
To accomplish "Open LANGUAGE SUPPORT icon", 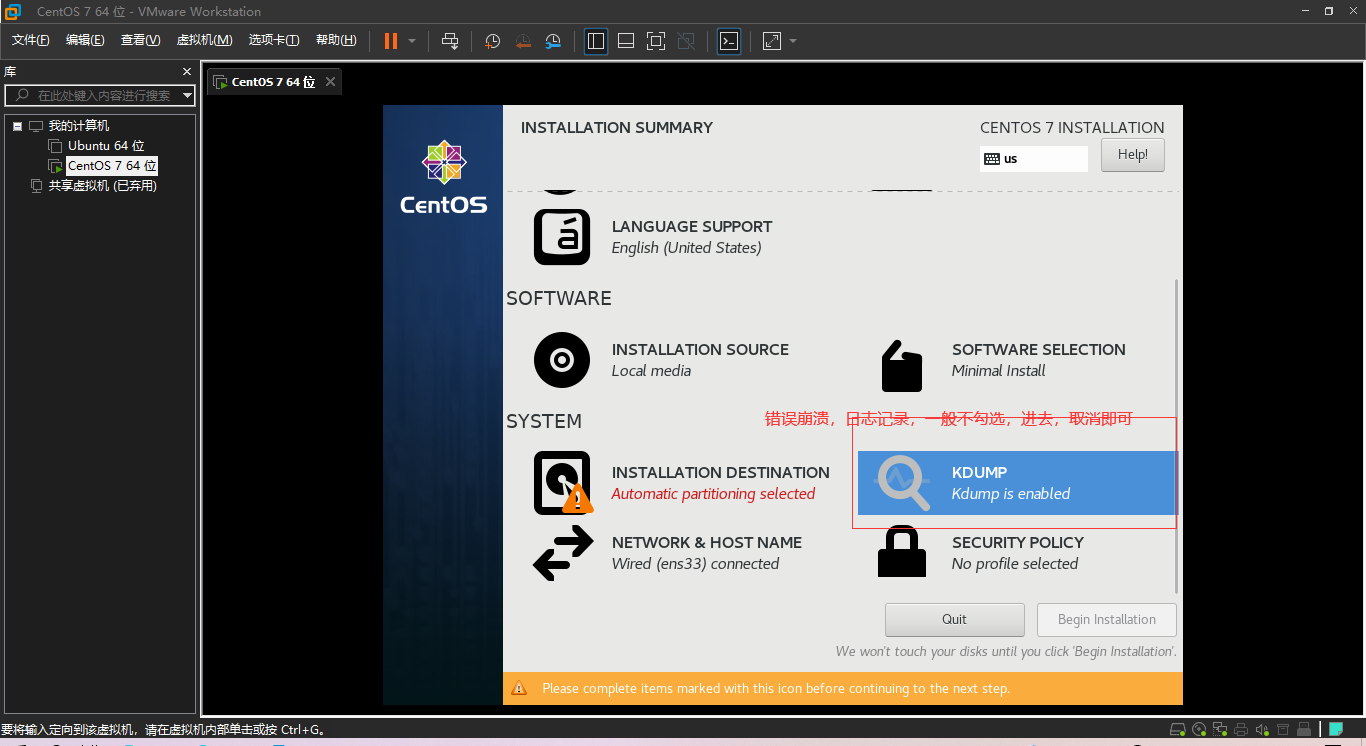I will point(562,237).
